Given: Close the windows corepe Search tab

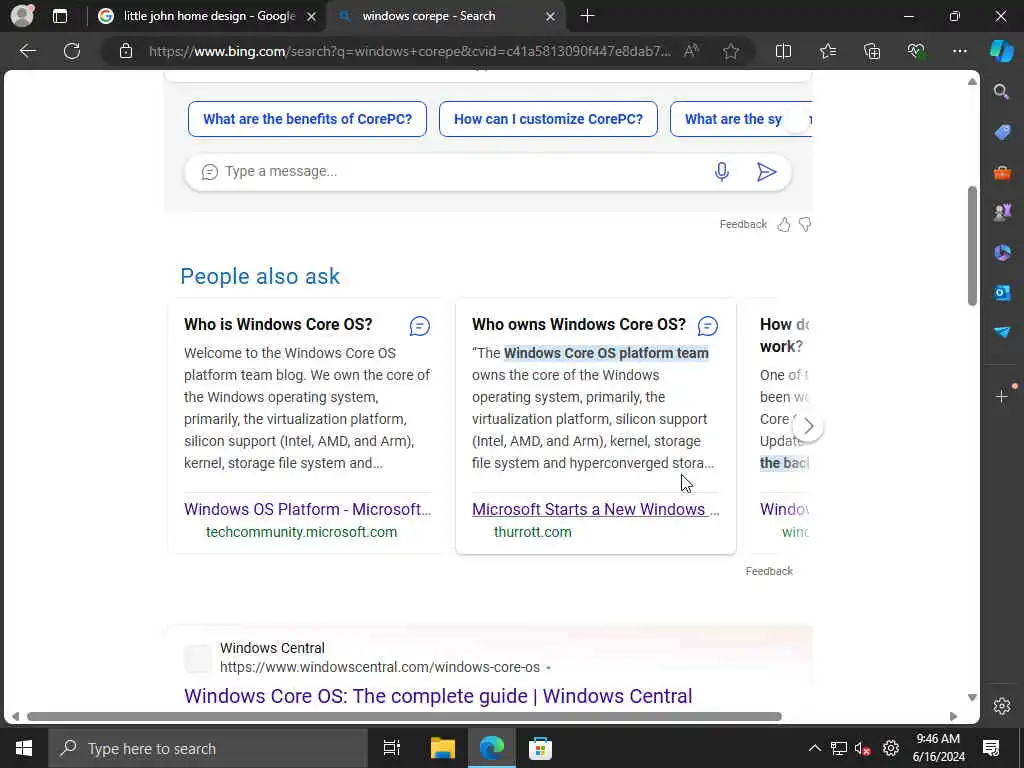Looking at the screenshot, I should tap(550, 16).
